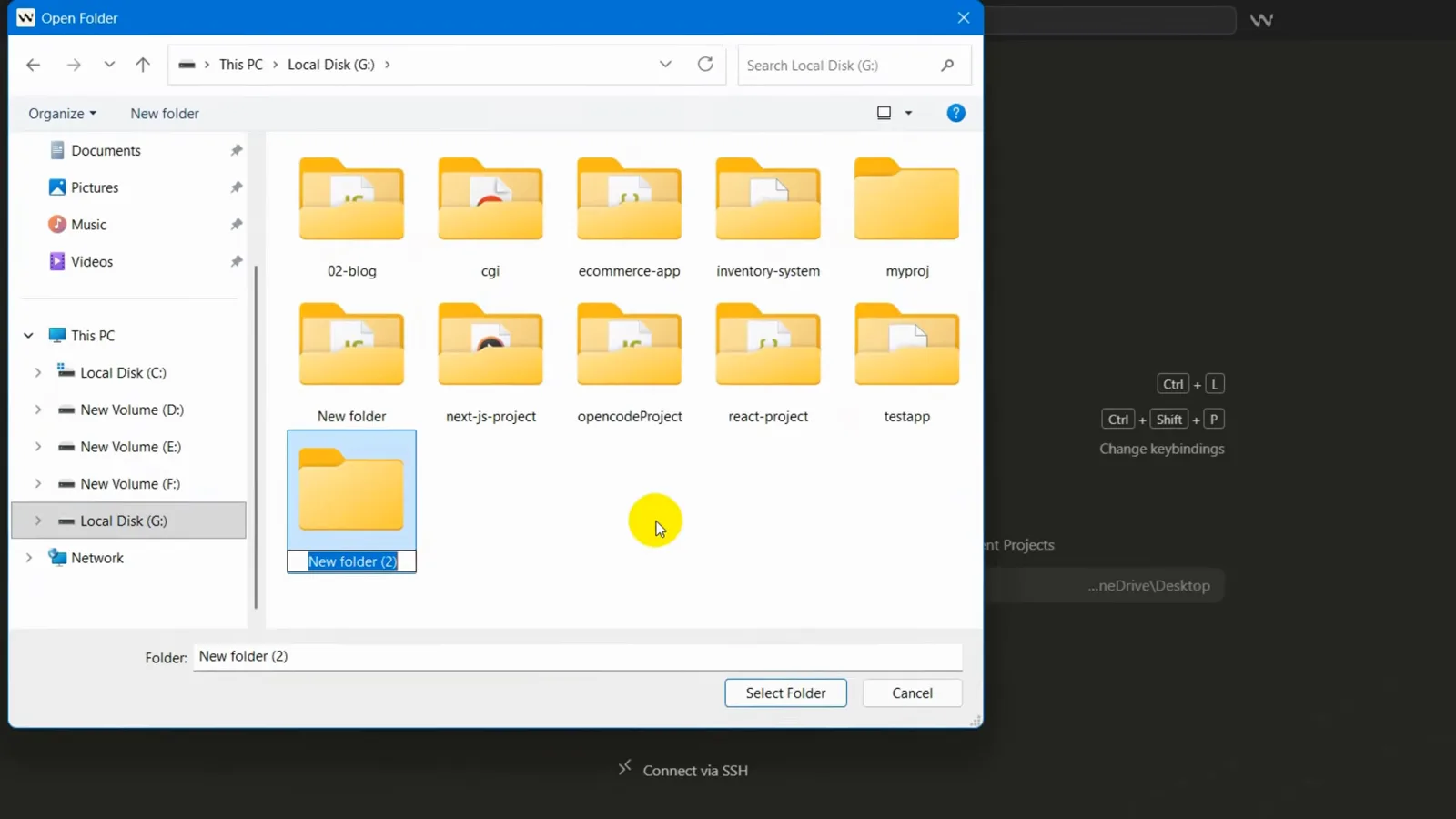Click the New folder (2) folder icon
The image size is (1456, 819).
pyautogui.click(x=351, y=490)
